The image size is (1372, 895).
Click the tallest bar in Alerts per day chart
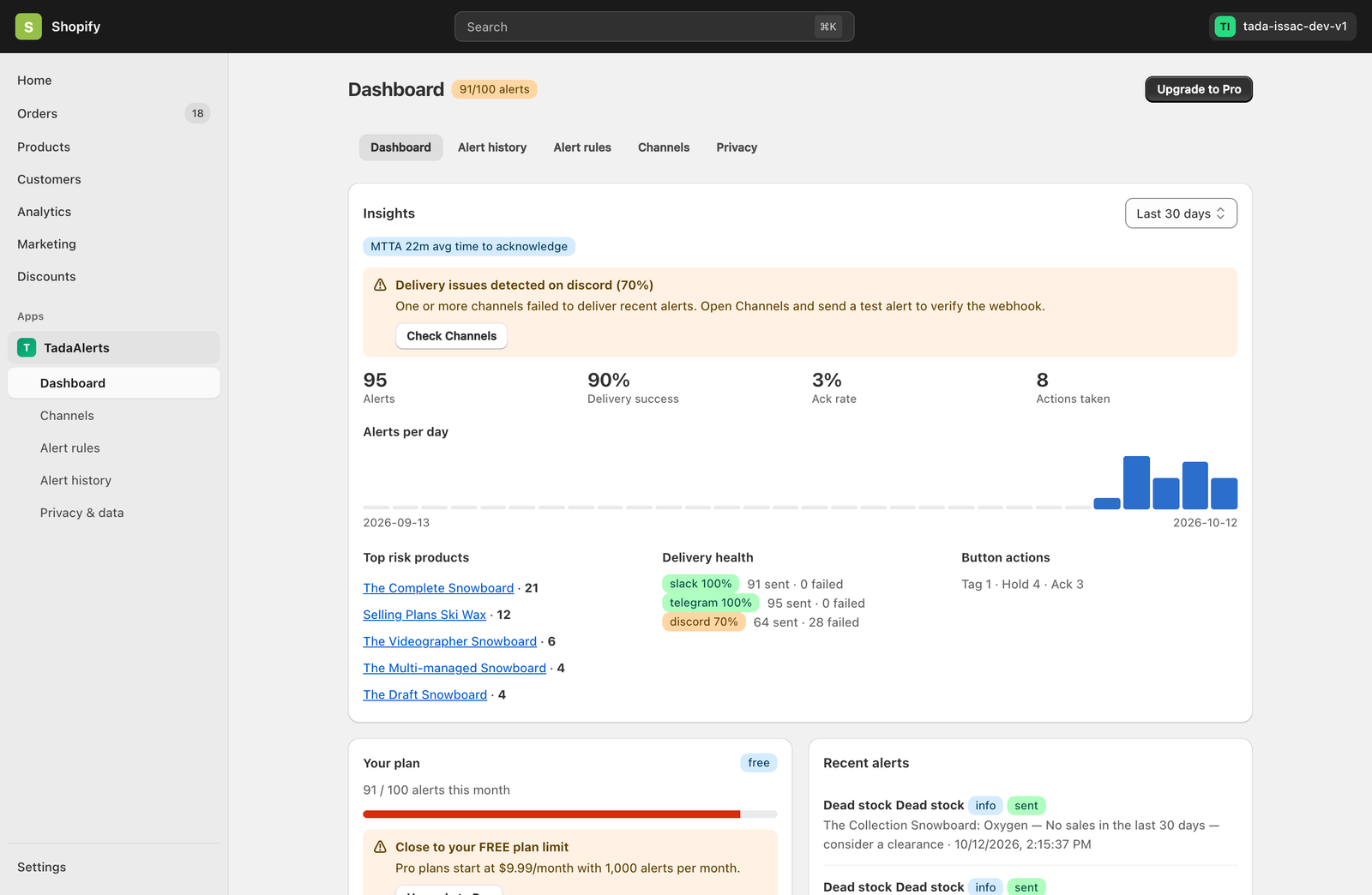[1136, 483]
